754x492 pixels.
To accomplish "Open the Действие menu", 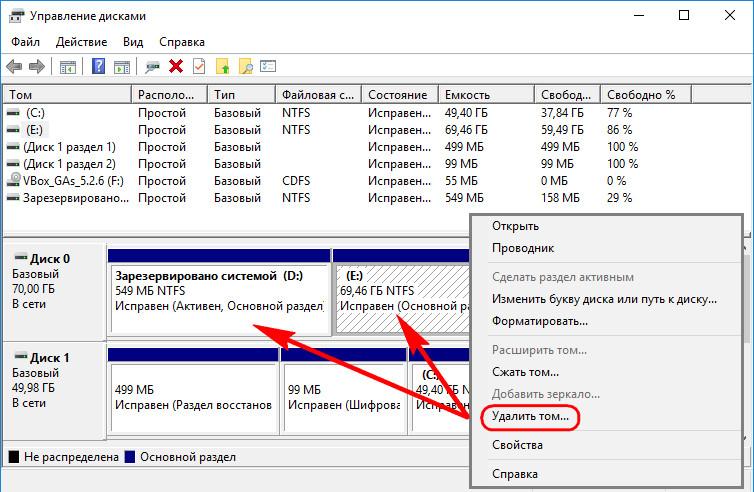I will [x=81, y=42].
